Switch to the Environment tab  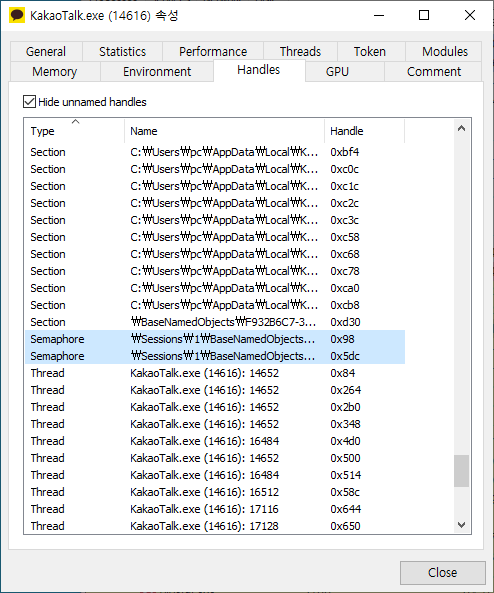coord(157,71)
